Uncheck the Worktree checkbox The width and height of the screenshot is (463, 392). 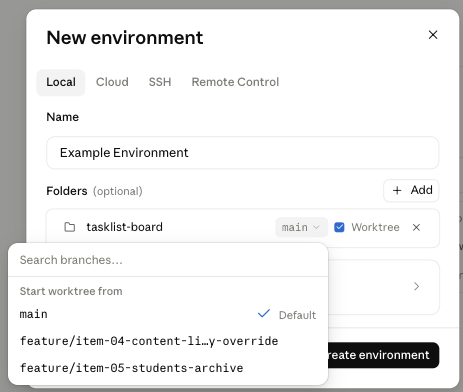point(339,227)
